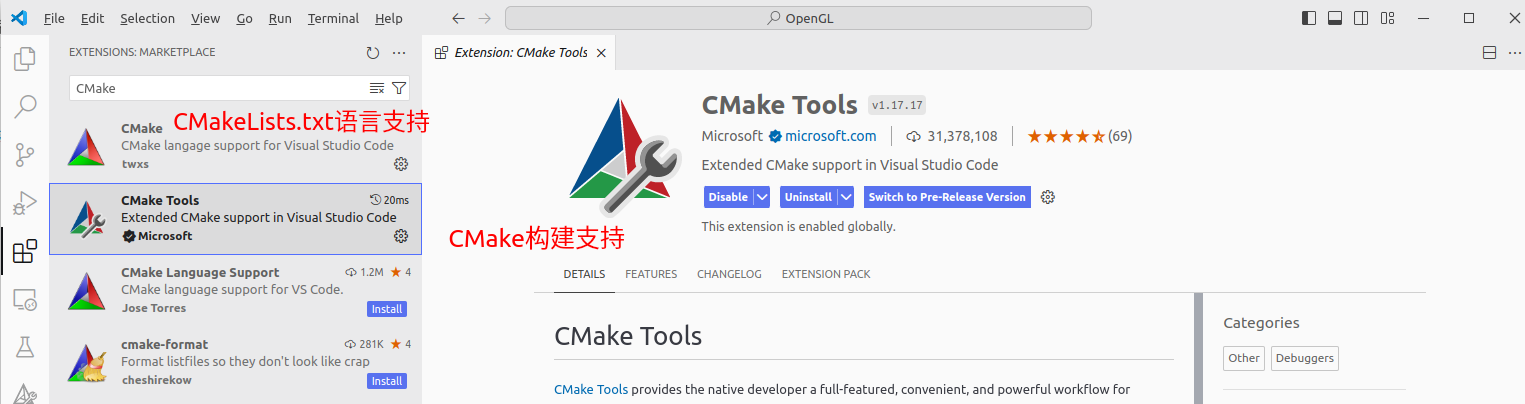
Task: Open the Search view in activity bar
Action: [x=24, y=106]
